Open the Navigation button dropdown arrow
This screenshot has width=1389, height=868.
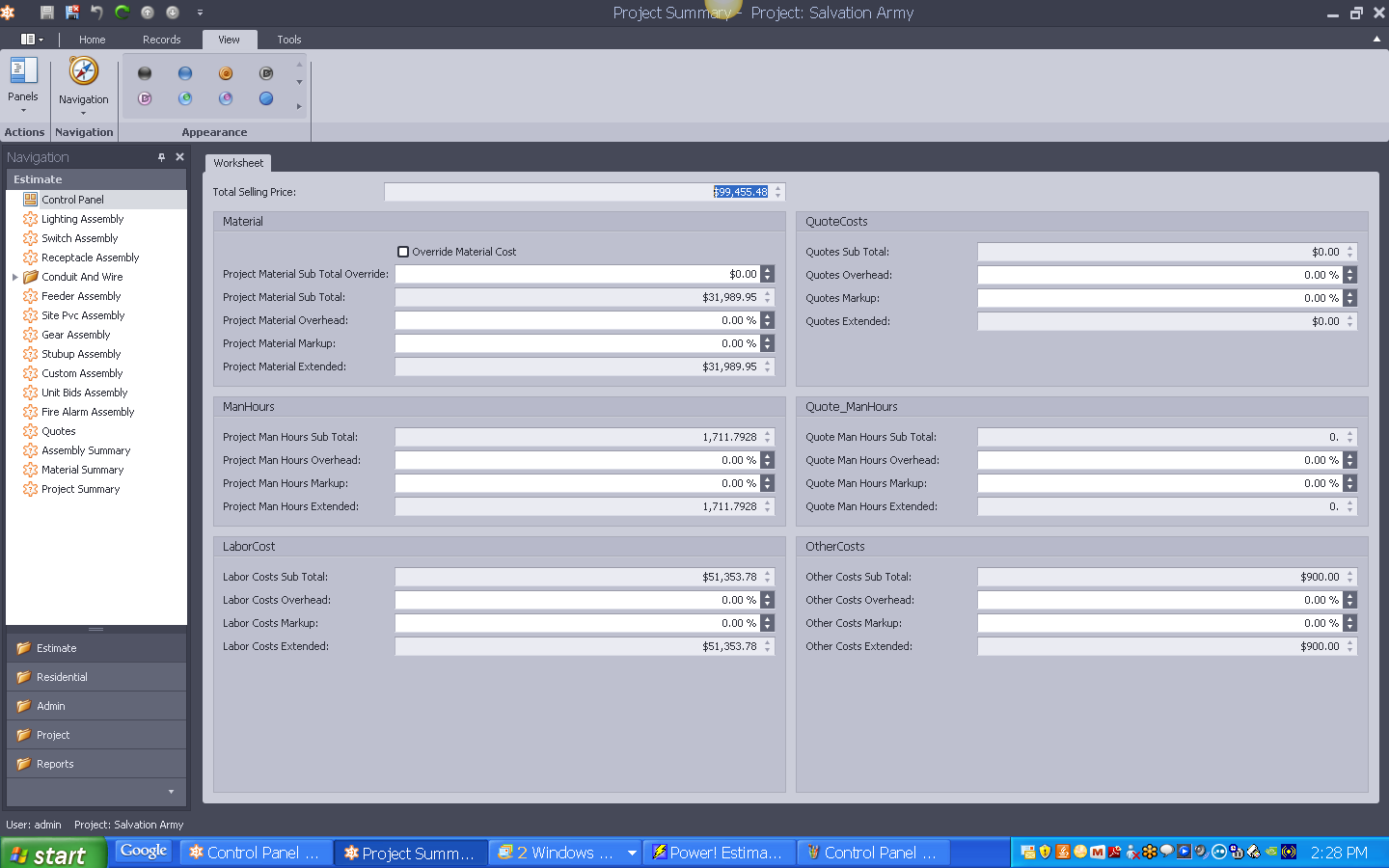click(x=84, y=115)
